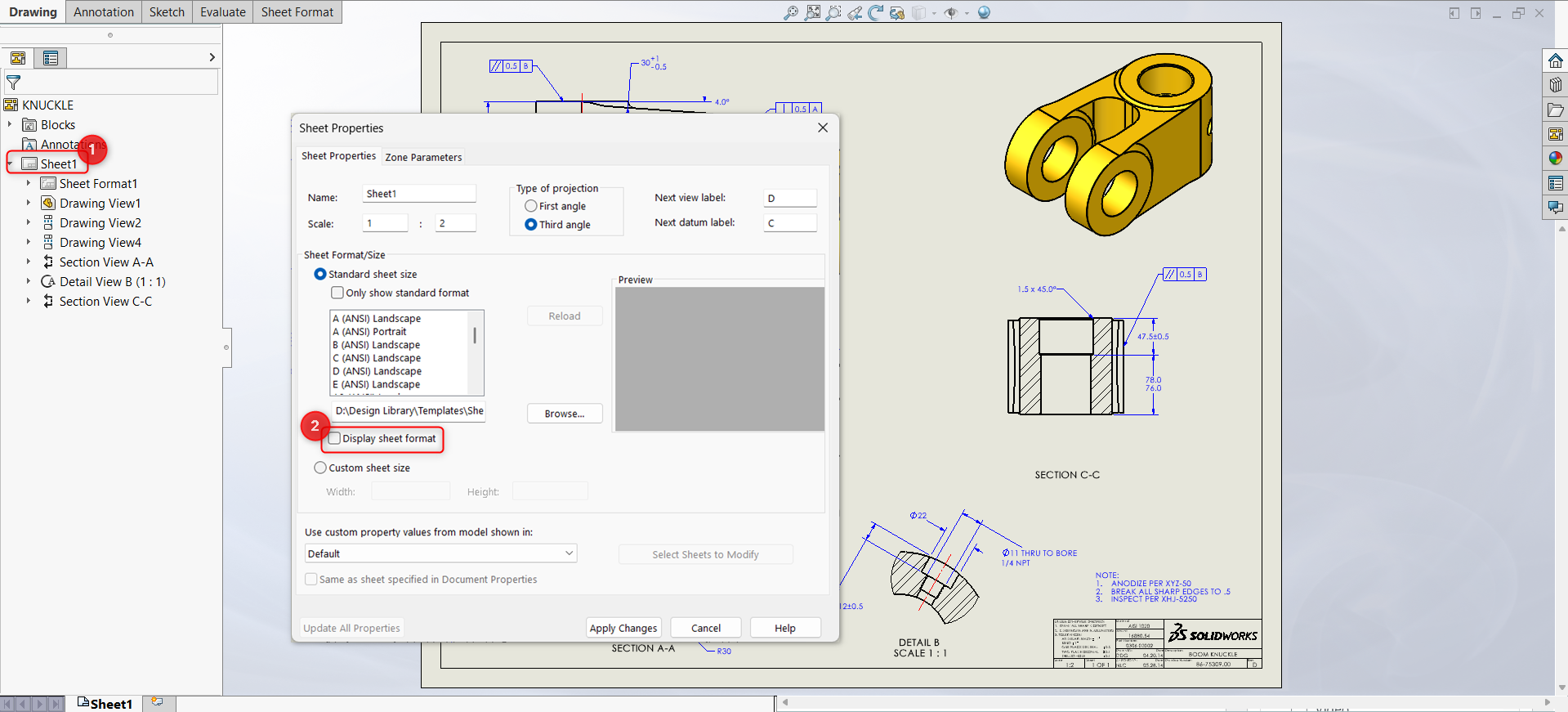Image resolution: width=1568 pixels, height=712 pixels.
Task: Switch to the Sheet Format ribbon tab
Action: (x=297, y=12)
